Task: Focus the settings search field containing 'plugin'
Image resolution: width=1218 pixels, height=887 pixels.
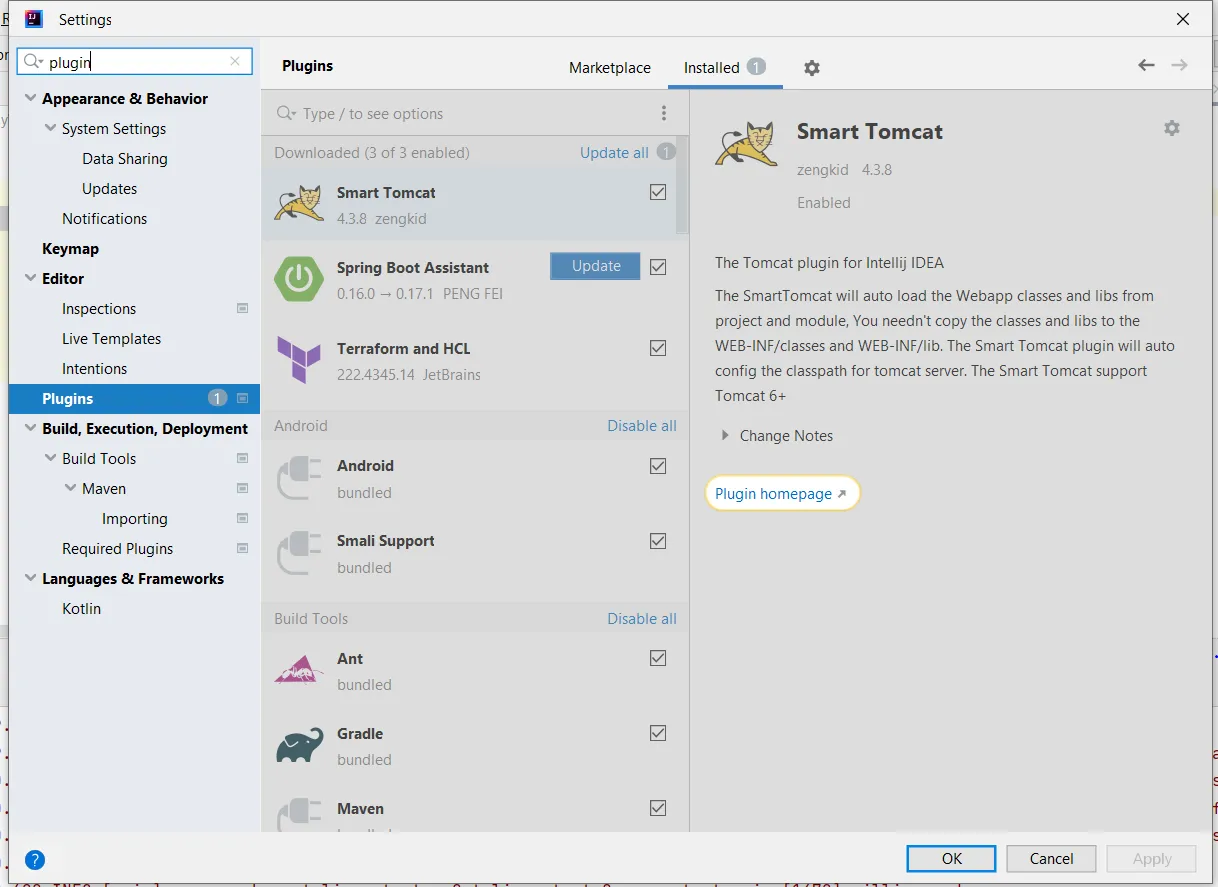Action: click(135, 62)
